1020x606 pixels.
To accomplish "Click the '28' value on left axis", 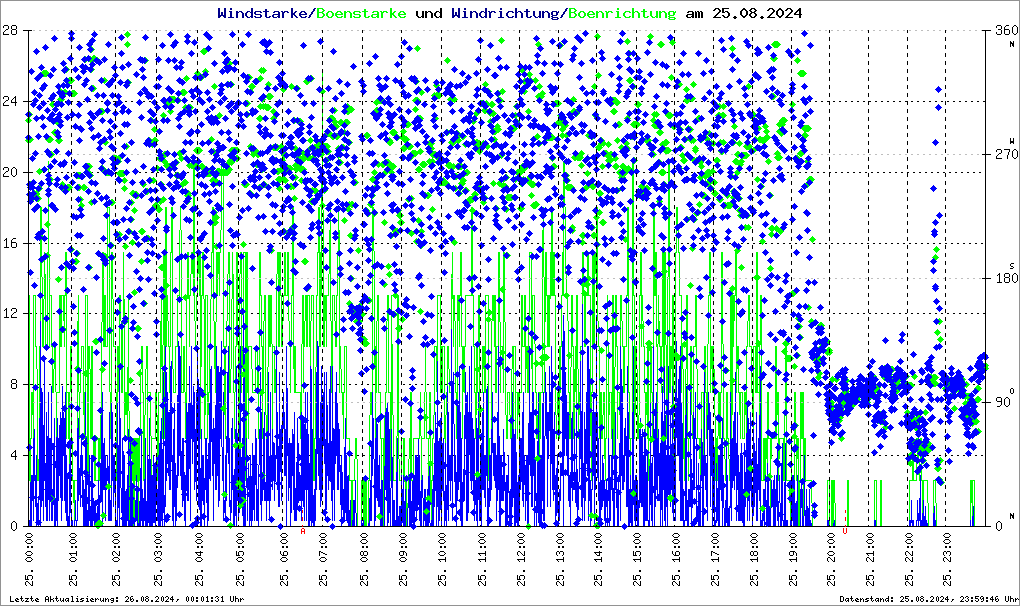I will (9, 31).
